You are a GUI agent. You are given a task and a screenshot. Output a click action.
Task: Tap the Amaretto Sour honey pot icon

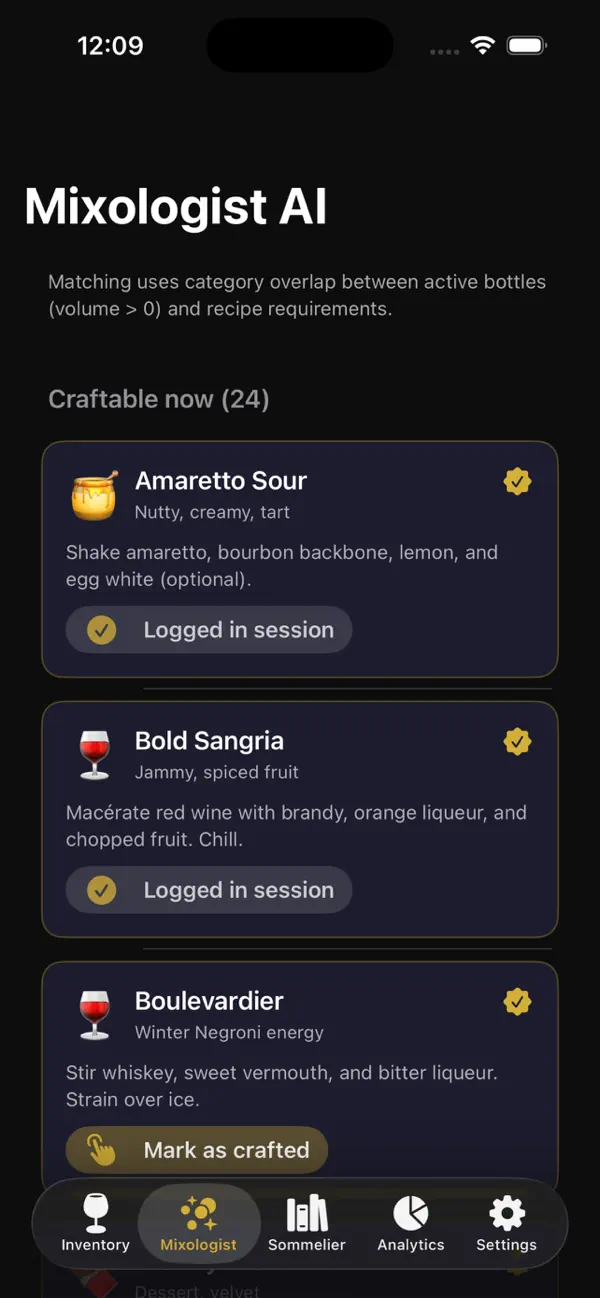coord(94,495)
